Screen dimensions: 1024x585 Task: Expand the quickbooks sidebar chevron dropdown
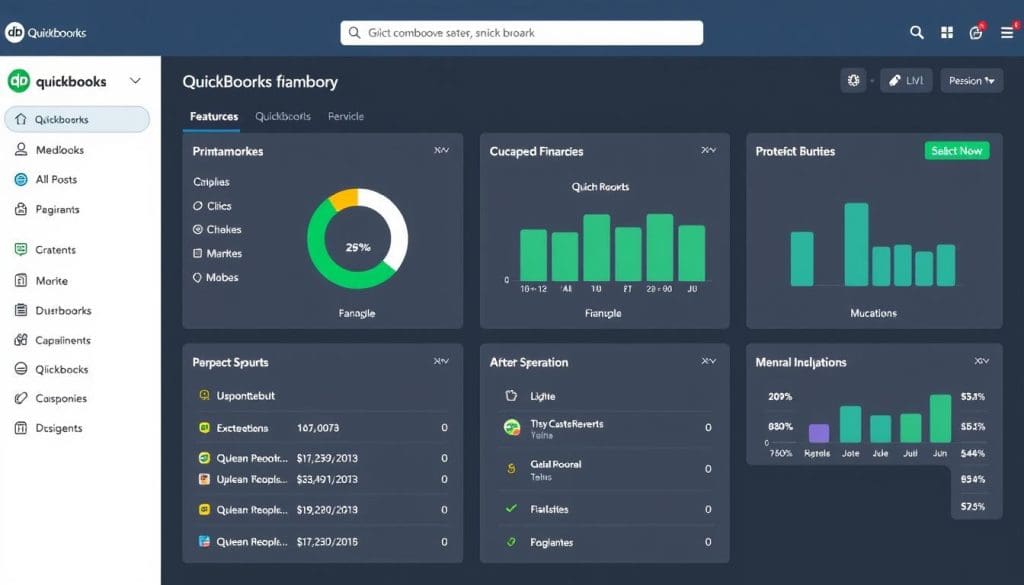135,81
